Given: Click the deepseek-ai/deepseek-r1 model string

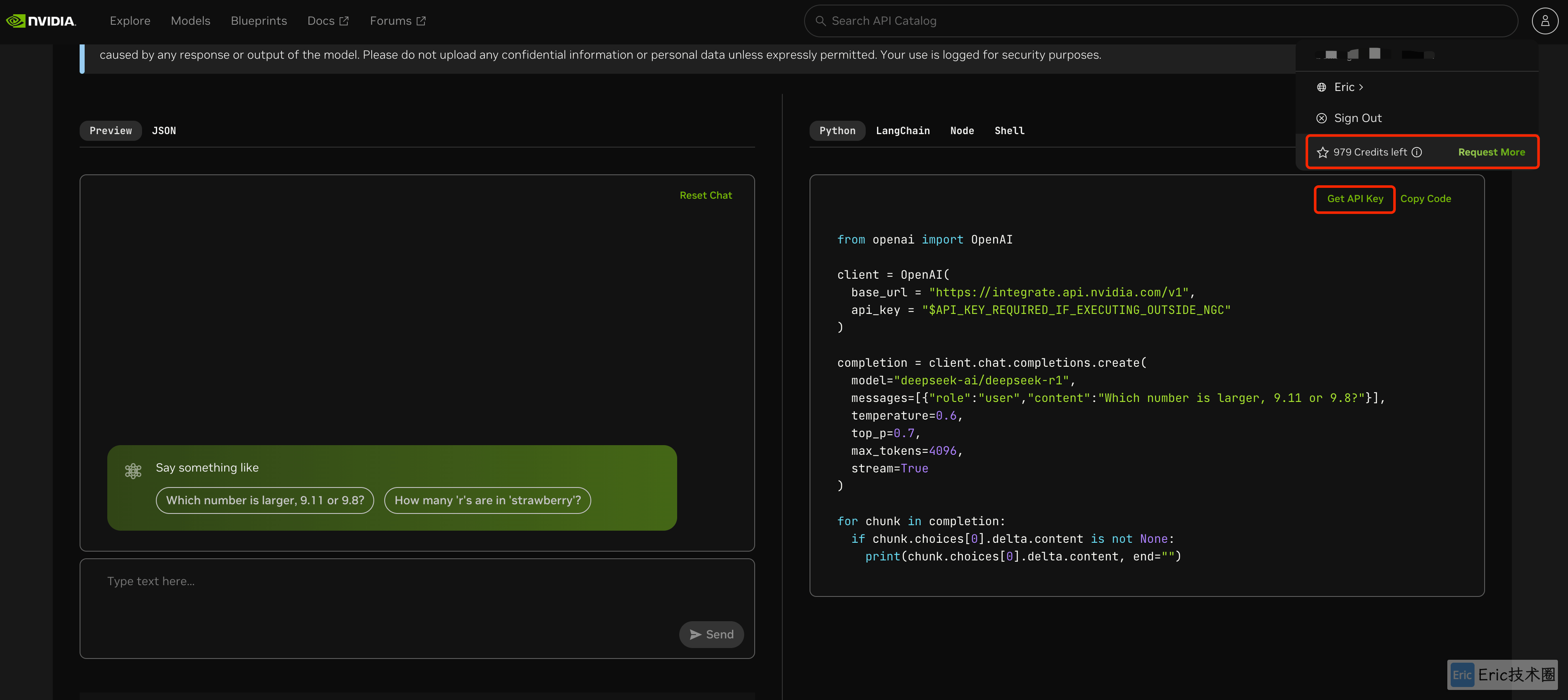Looking at the screenshot, I should coord(981,381).
